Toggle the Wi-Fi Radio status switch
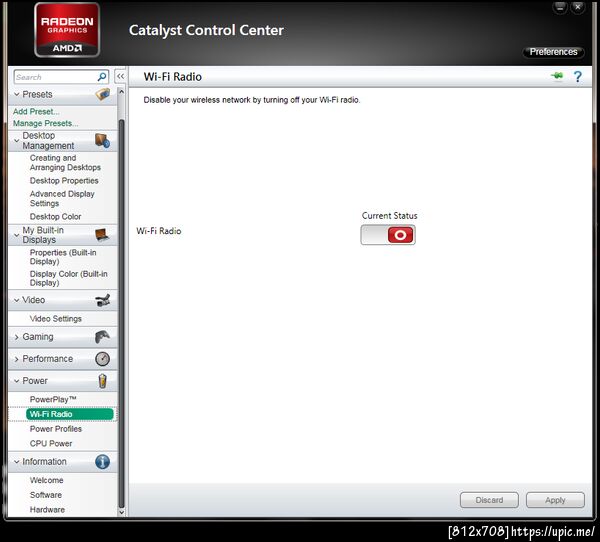Viewport: 600px width, 542px height. pos(388,235)
